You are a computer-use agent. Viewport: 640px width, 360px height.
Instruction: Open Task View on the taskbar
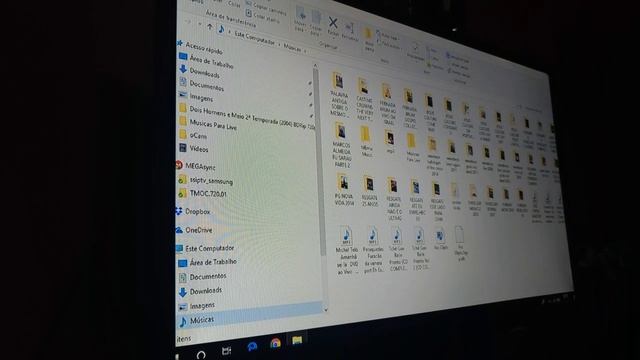point(226,351)
